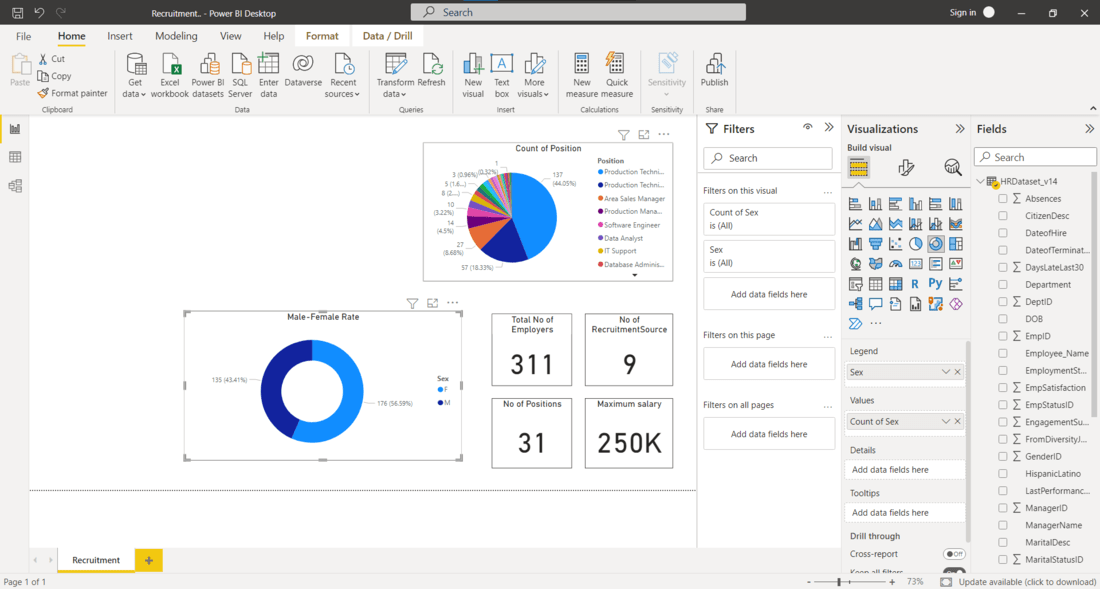Screen dimensions: 1100x589
Task: Check the EmpID field
Action: (x=1002, y=336)
